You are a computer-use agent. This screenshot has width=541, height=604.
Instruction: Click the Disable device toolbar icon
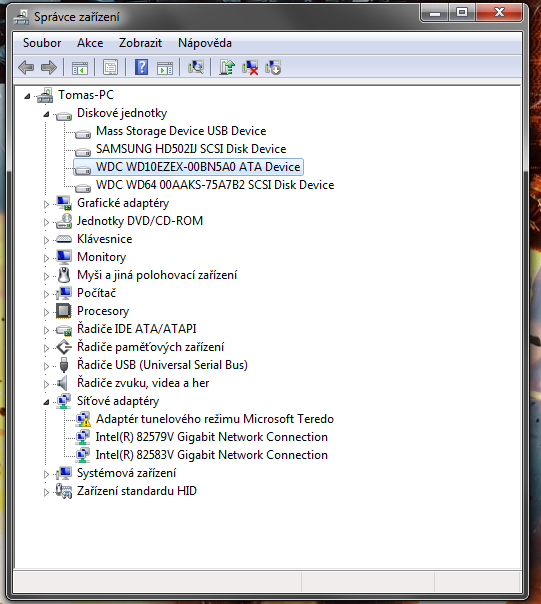[x=273, y=68]
